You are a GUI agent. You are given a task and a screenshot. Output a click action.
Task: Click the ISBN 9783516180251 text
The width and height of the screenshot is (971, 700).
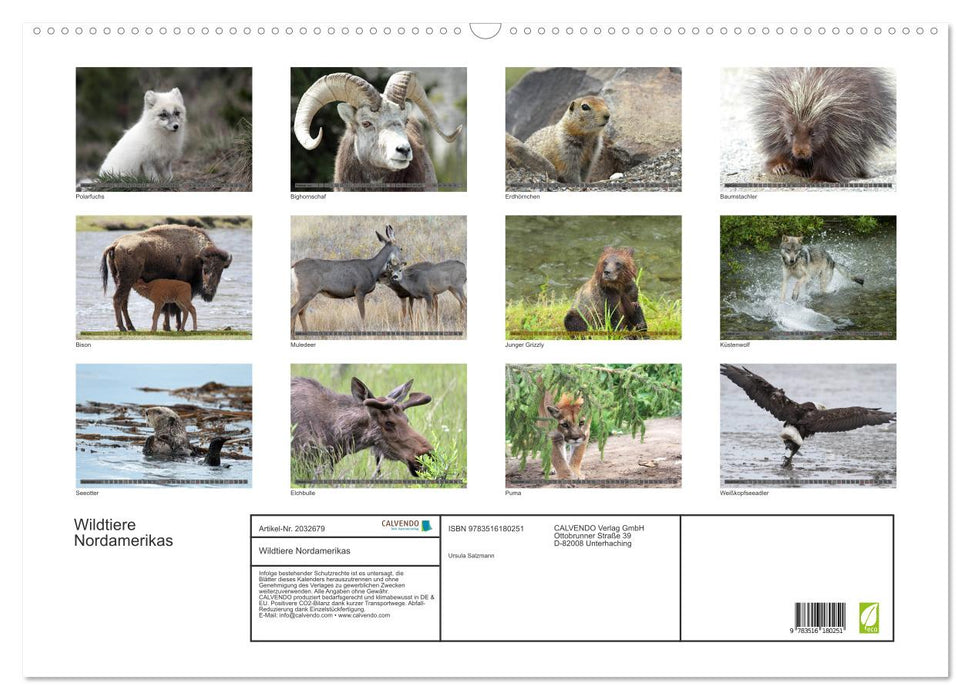pos(486,528)
